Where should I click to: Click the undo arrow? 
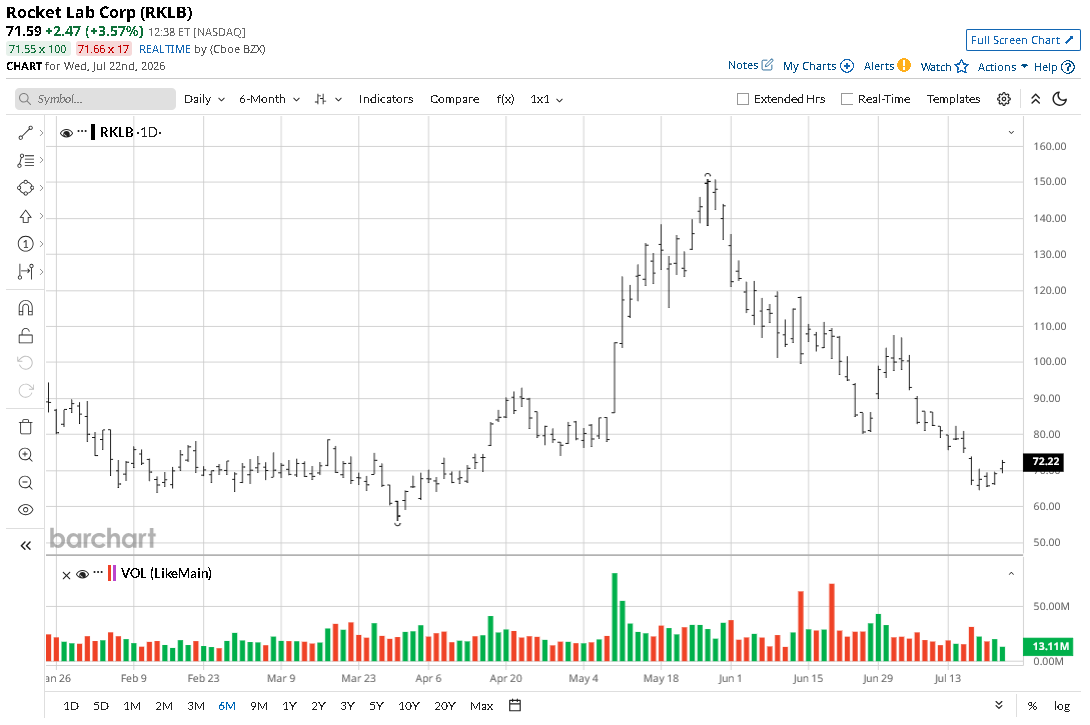click(25, 363)
